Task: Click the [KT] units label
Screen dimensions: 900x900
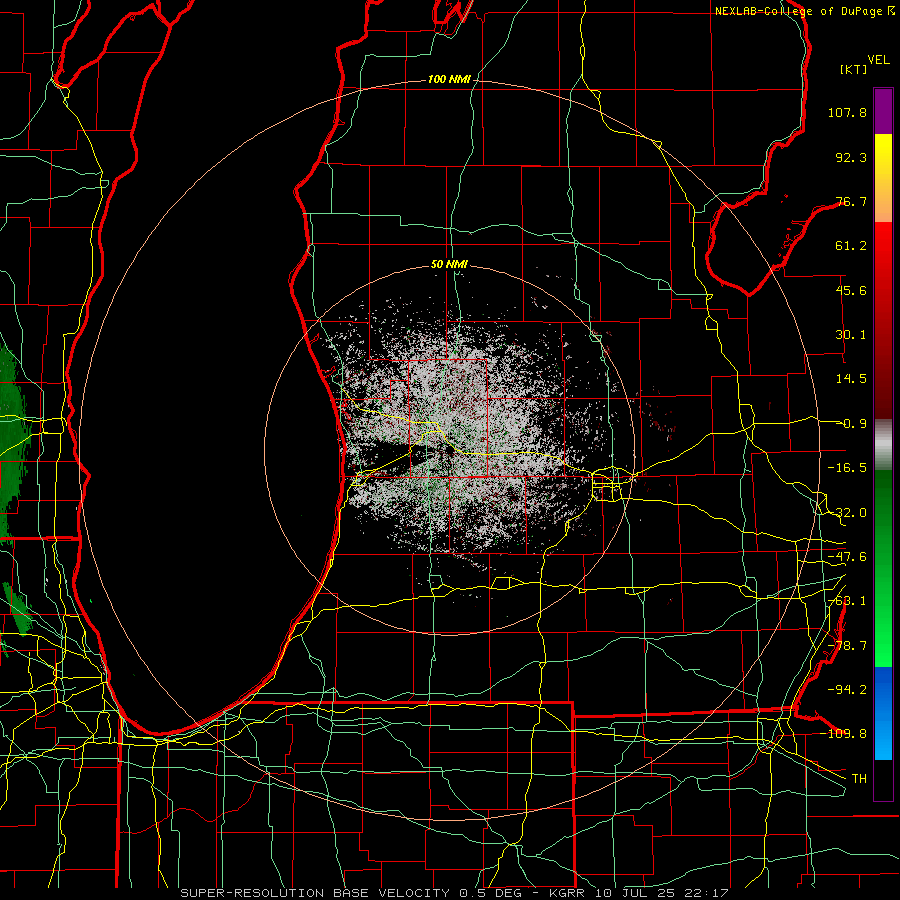Action: (x=854, y=69)
